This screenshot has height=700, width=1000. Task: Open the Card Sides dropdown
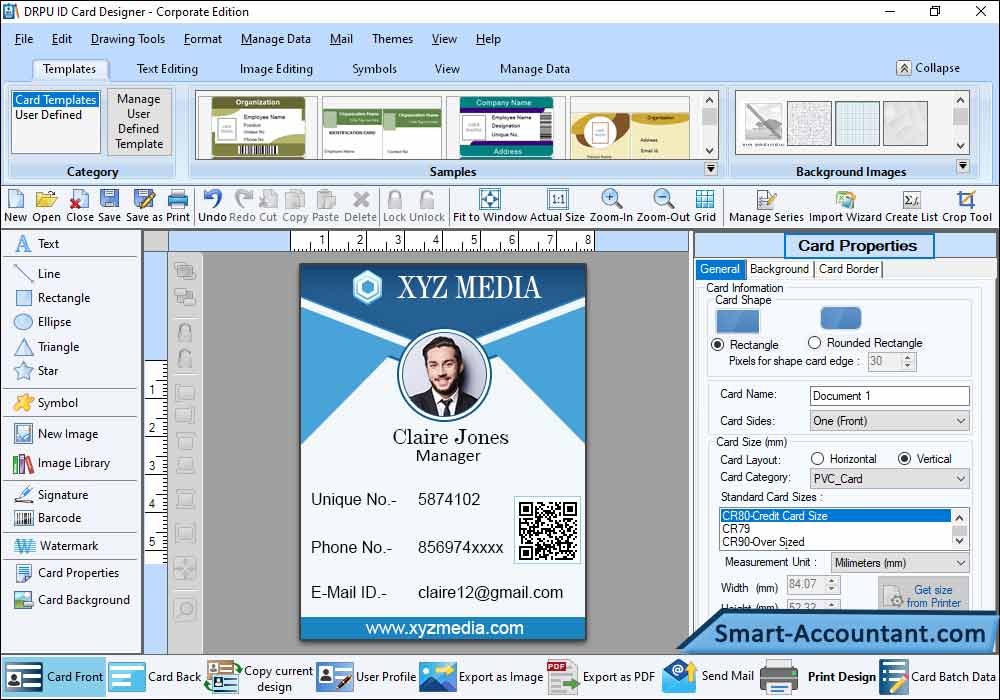point(889,421)
